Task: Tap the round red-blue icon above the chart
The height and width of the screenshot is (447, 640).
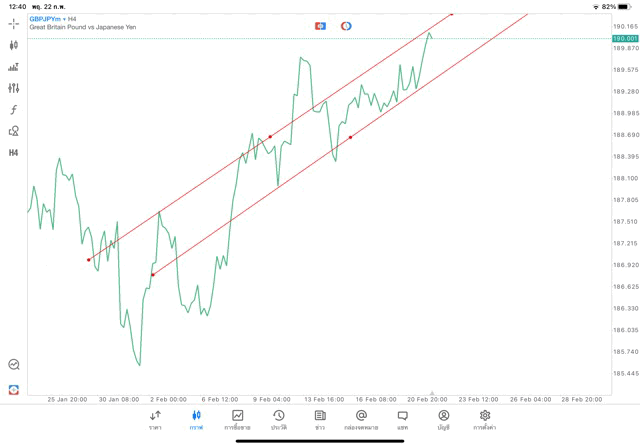Action: pos(346,25)
